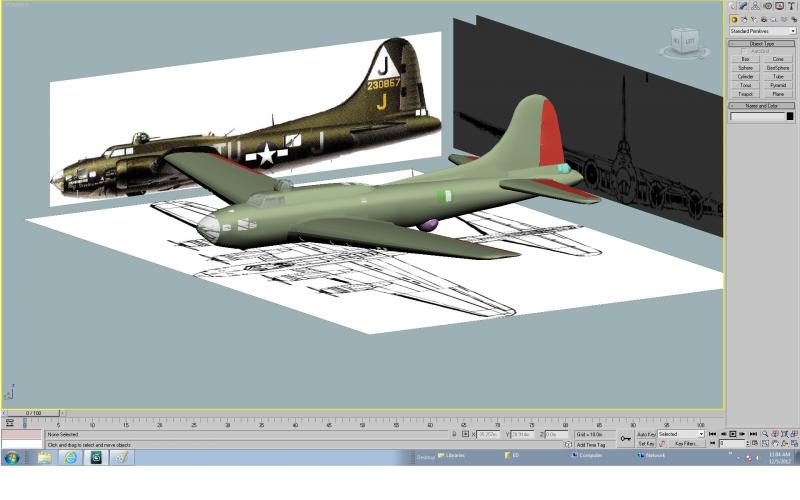Click the Cone primitive button
This screenshot has width=800, height=500.
(778, 59)
